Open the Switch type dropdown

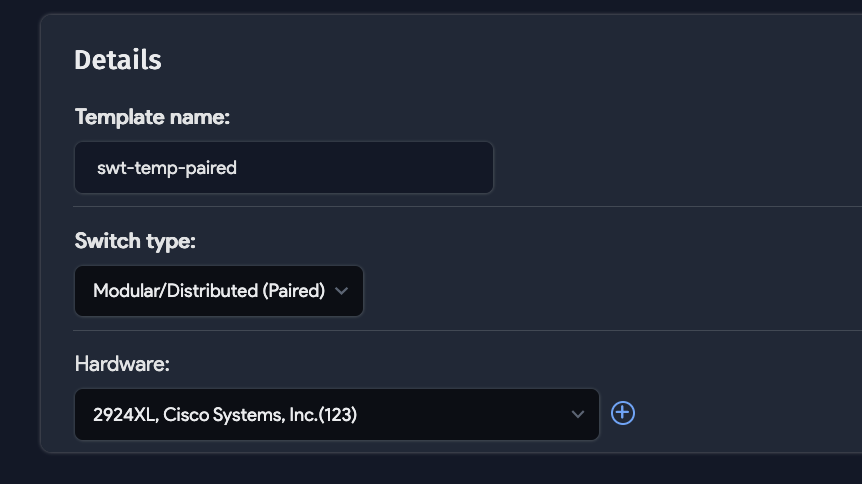click(219, 291)
